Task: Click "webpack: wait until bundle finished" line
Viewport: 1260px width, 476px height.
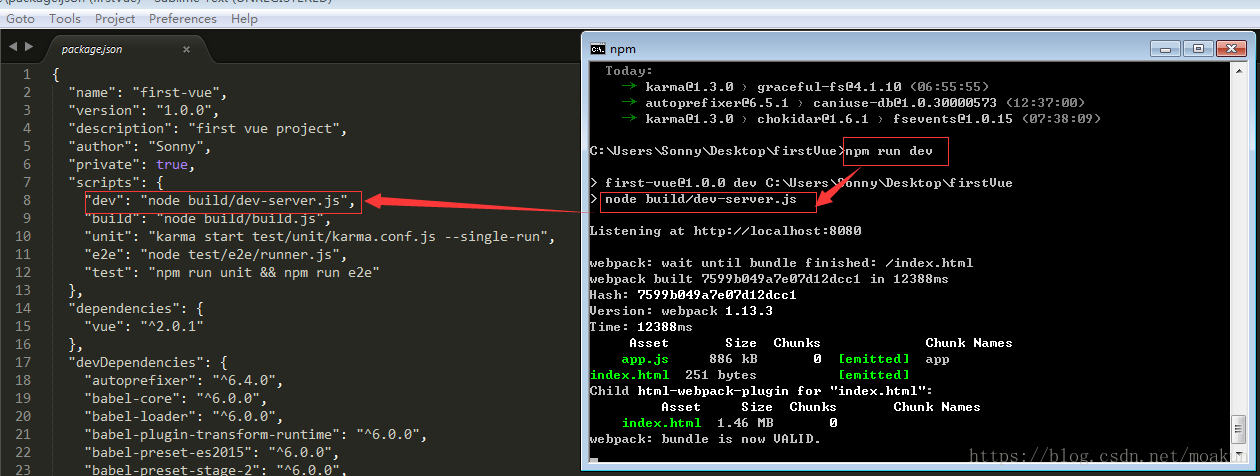Action: (x=781, y=263)
